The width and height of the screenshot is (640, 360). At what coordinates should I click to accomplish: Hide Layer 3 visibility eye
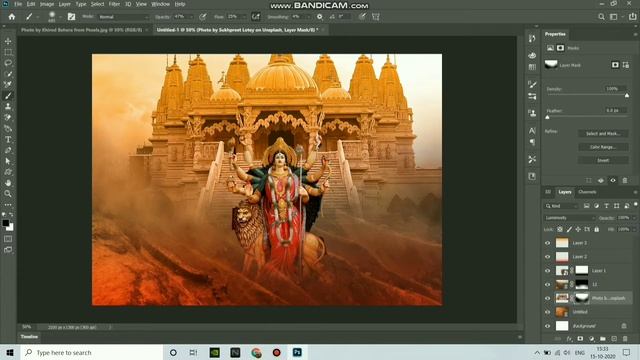547,243
